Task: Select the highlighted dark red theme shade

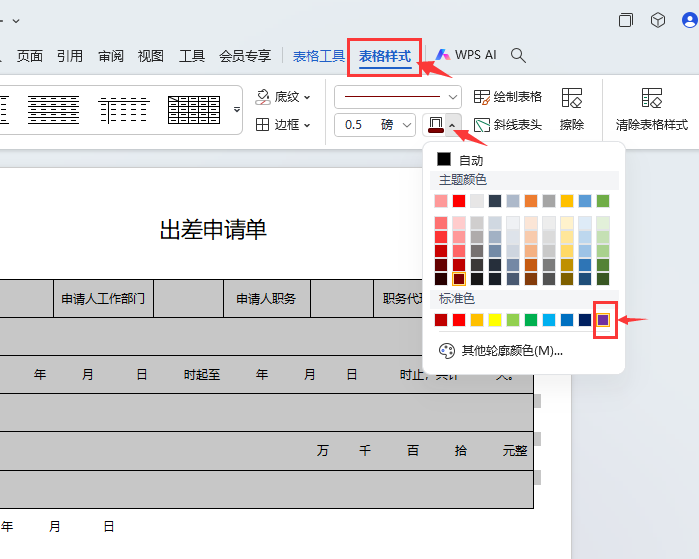Action: 459,279
